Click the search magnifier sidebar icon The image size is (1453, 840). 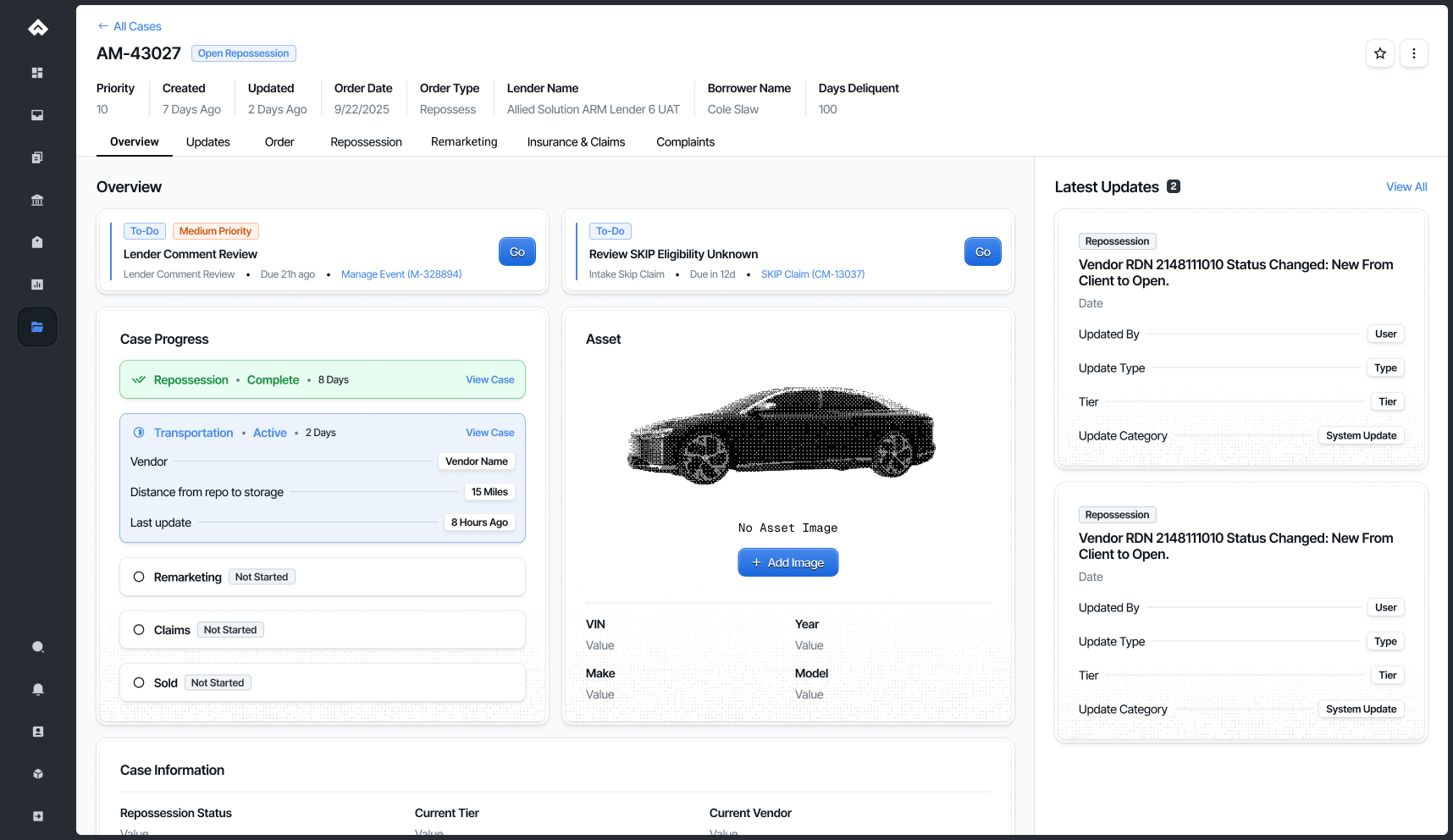pos(37,647)
